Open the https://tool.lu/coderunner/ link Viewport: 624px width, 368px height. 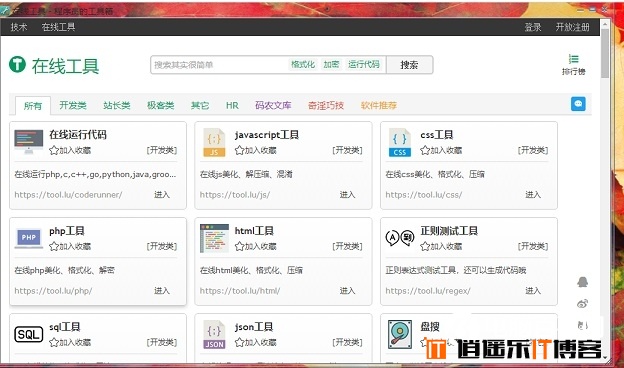click(68, 195)
